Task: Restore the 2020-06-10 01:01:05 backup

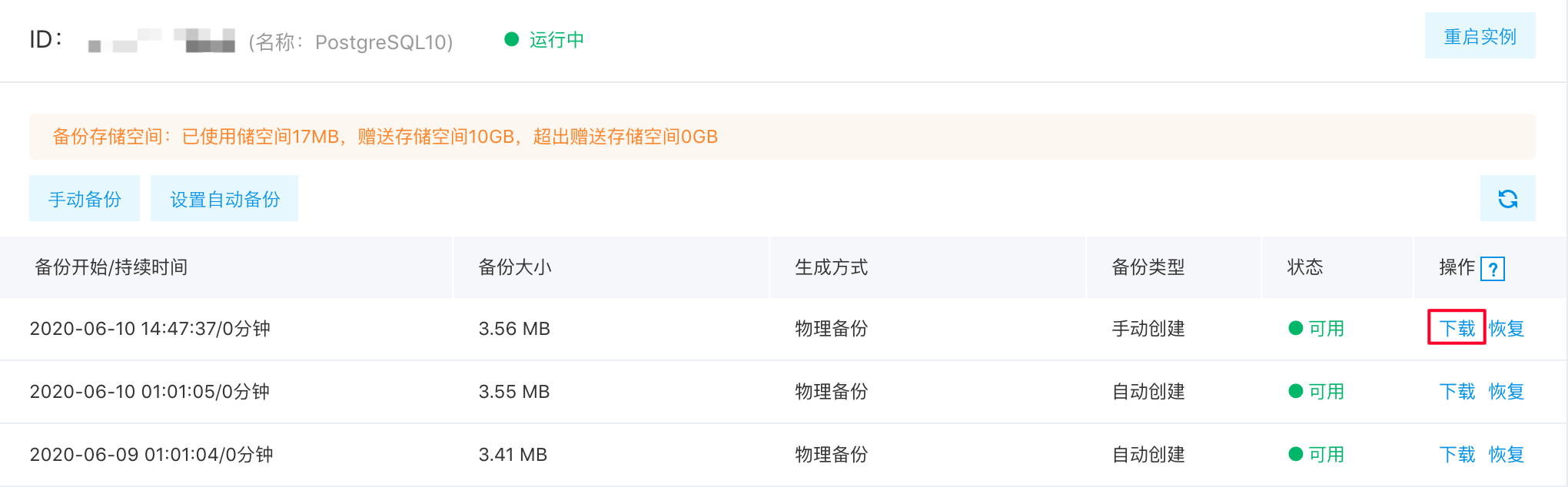Action: [x=1506, y=391]
